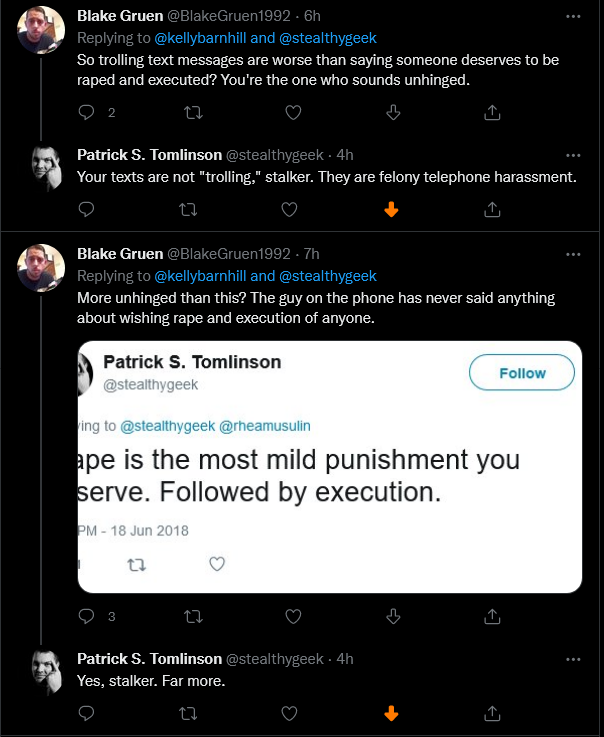604x737 pixels.
Task: Open more options on Blake Gruen's 7h tweet
Action: [x=573, y=254]
